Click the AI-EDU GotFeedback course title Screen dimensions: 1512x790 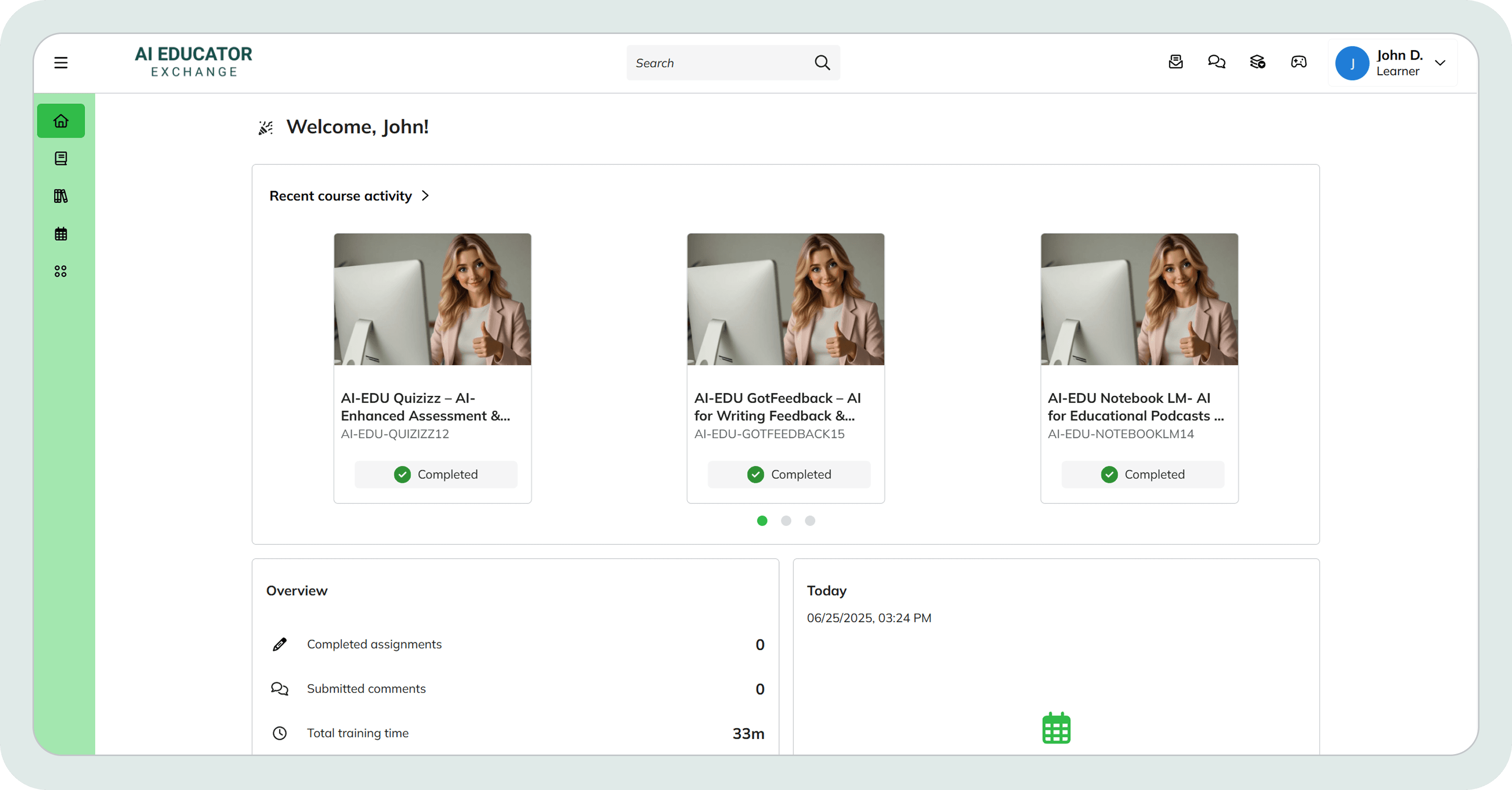778,407
